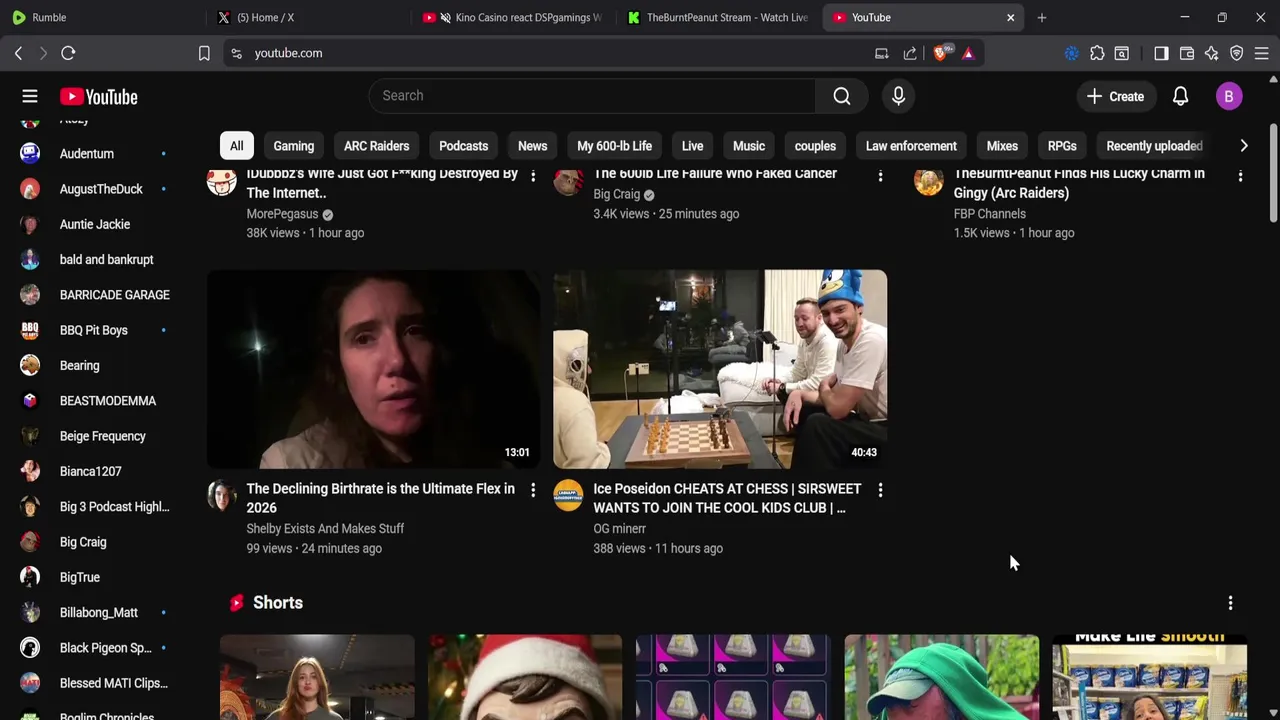Open options for iDubbbz's Wife video
1280x720 pixels.
tap(533, 176)
